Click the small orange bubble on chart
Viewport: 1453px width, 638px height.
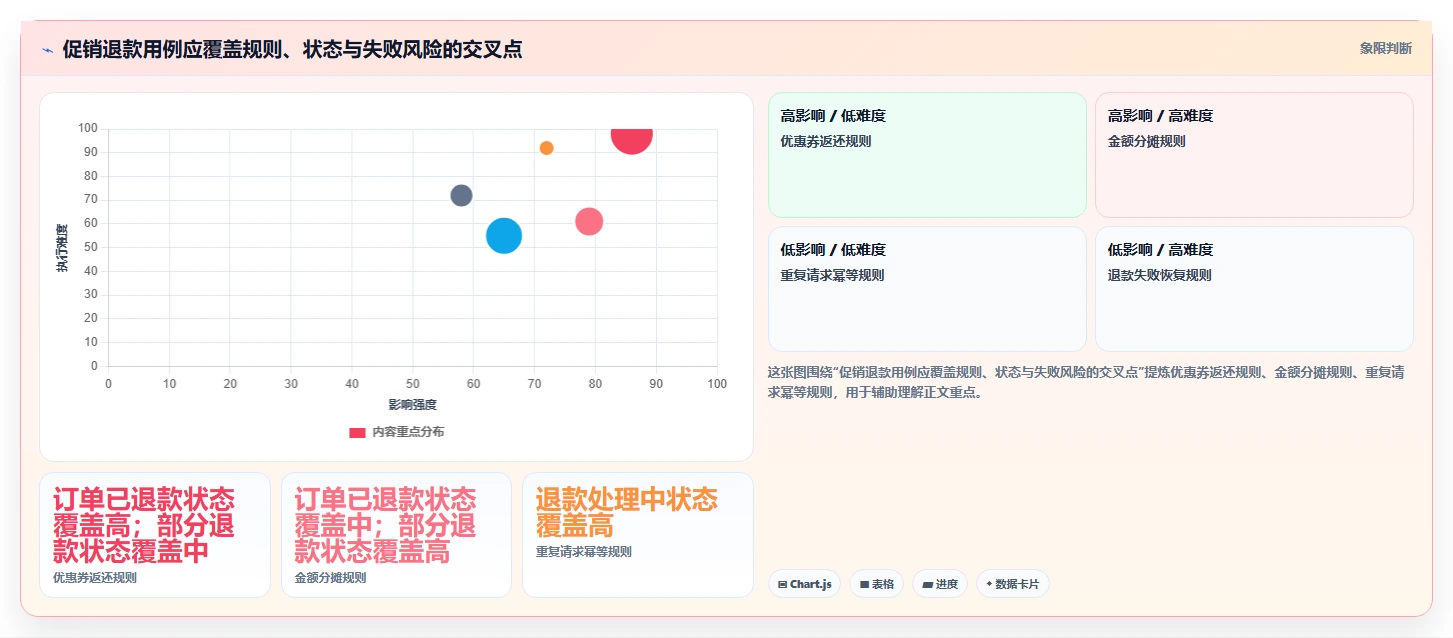coord(546,148)
